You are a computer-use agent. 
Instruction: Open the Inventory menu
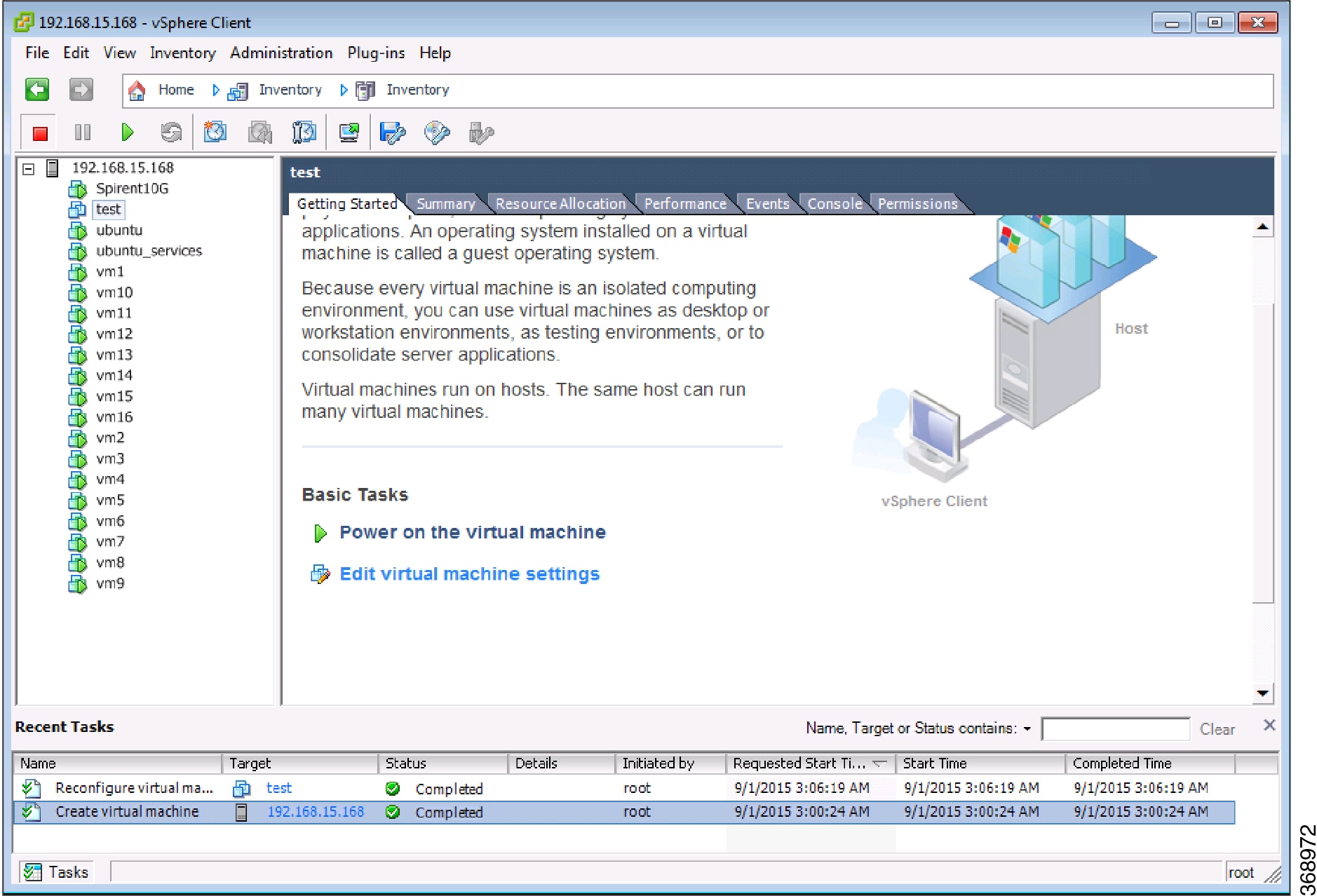[182, 53]
